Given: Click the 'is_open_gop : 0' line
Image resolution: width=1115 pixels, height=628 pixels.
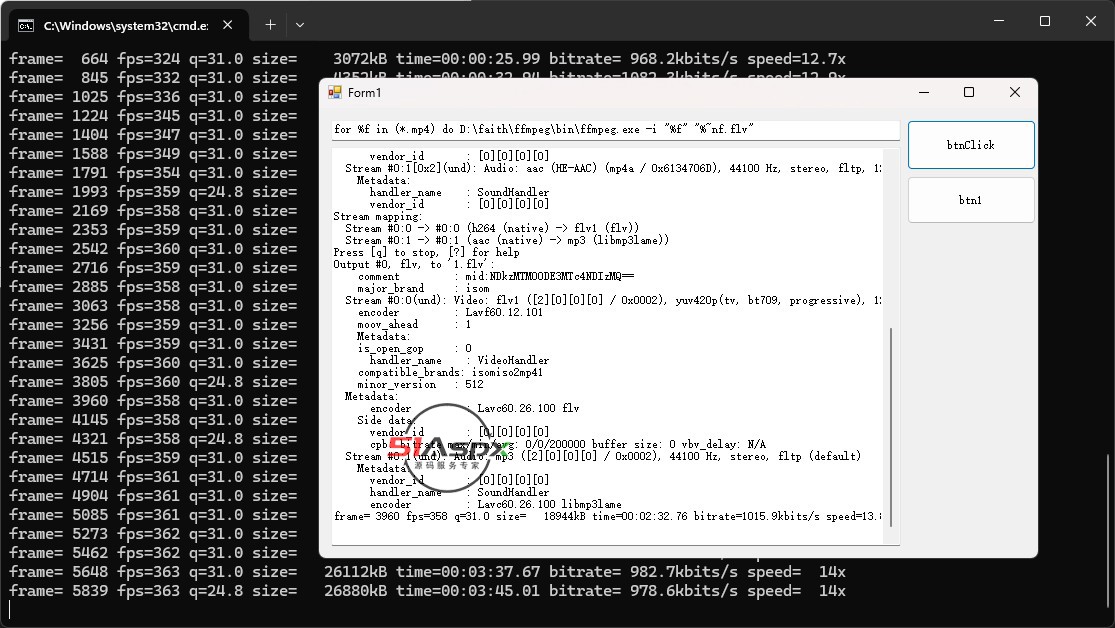Looking at the screenshot, I should (415, 348).
